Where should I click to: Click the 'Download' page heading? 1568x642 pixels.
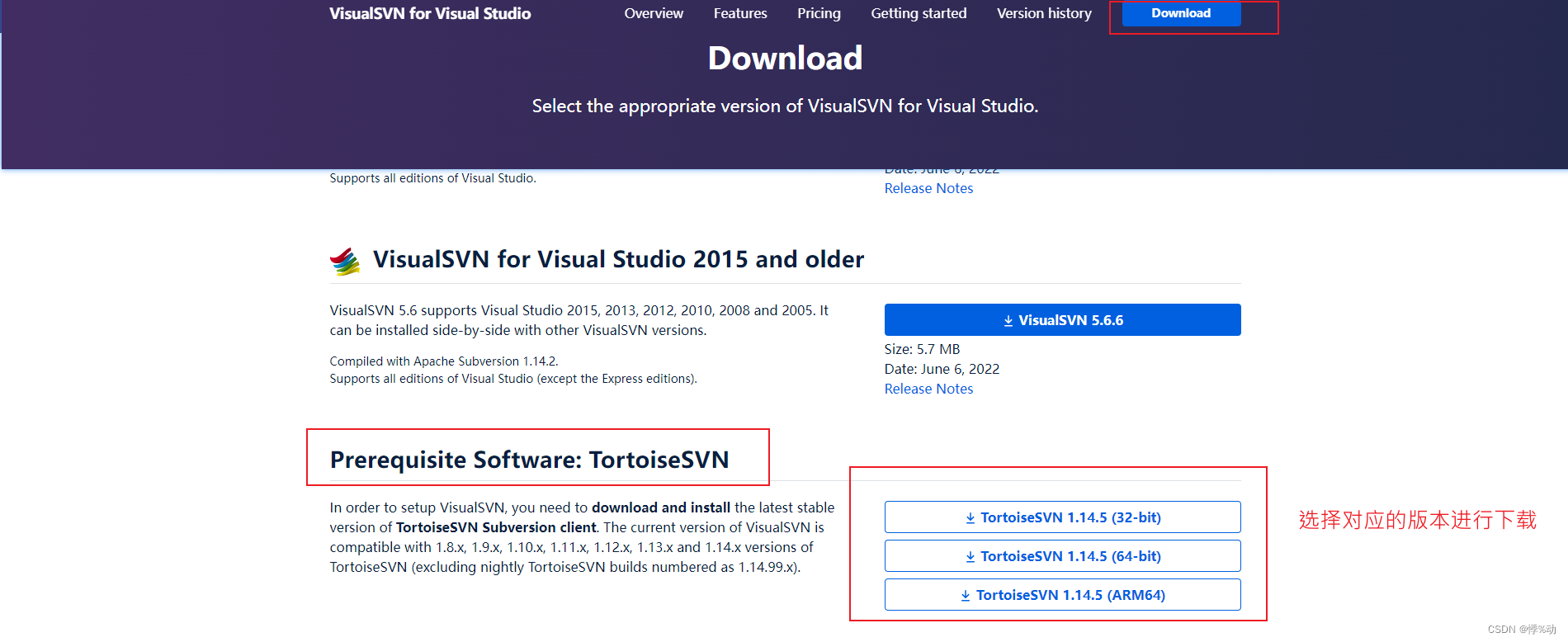click(x=785, y=58)
